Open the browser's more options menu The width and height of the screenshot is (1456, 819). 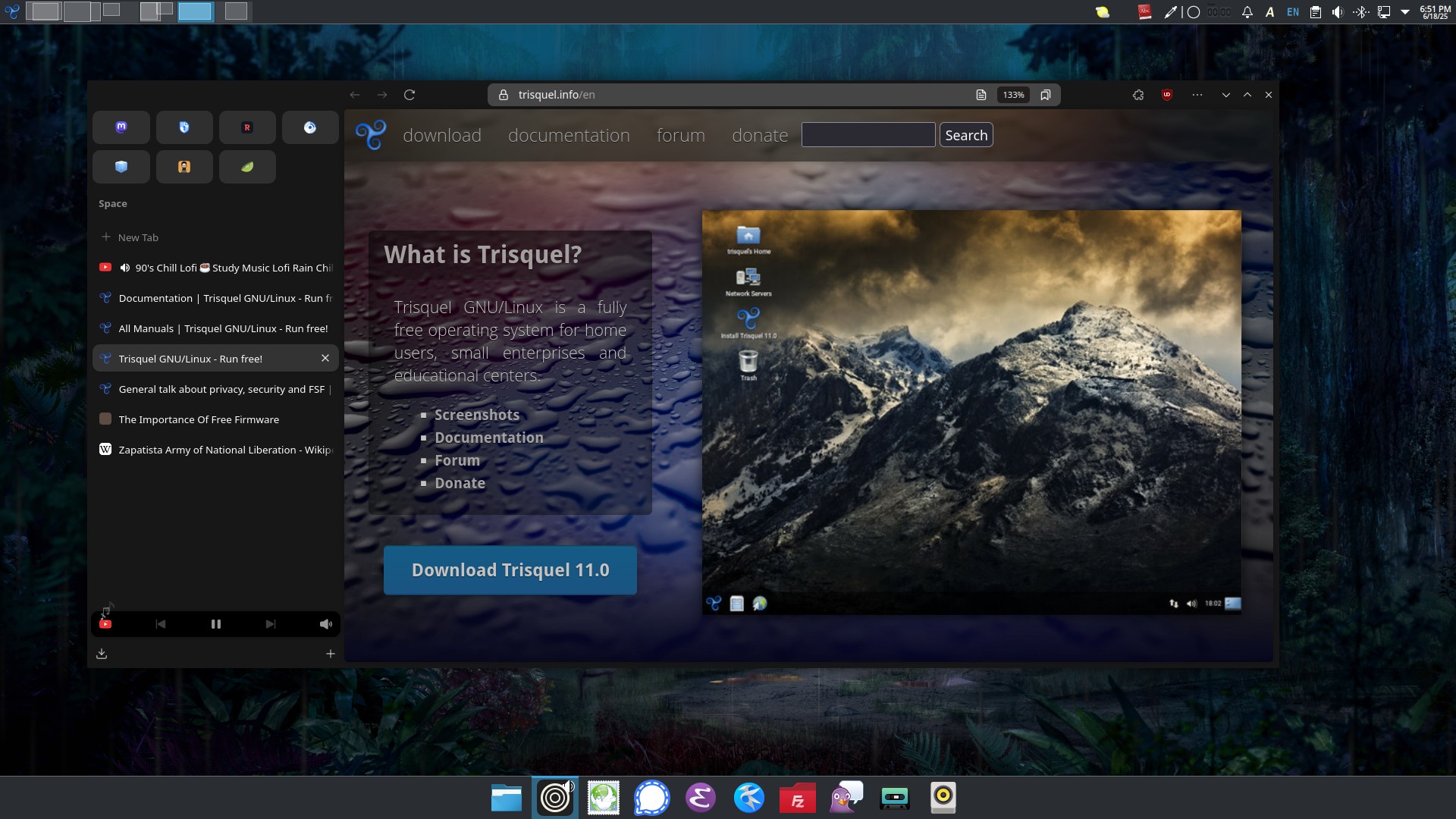[1197, 95]
